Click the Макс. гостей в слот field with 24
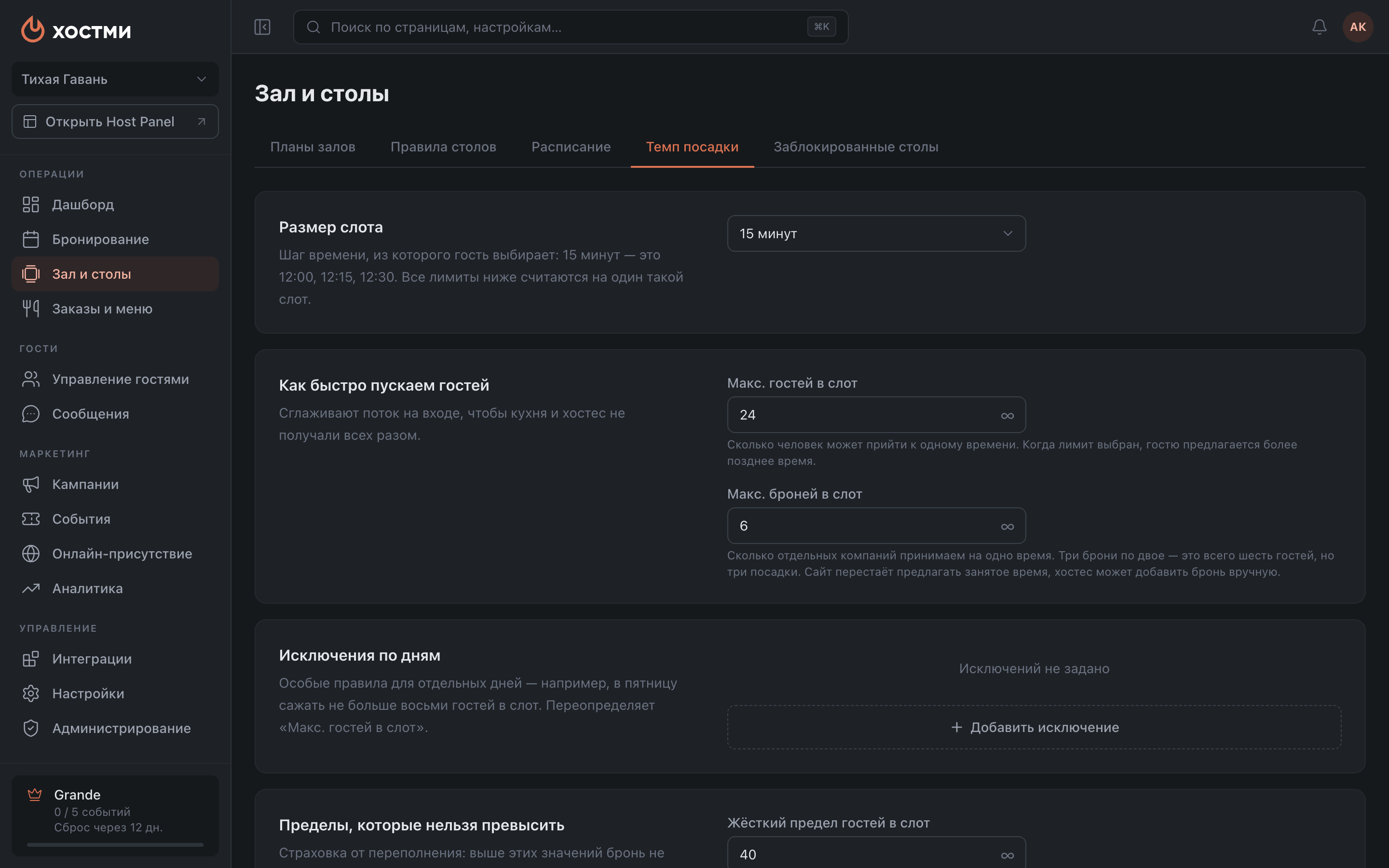This screenshot has width=1389, height=868. pos(876,415)
